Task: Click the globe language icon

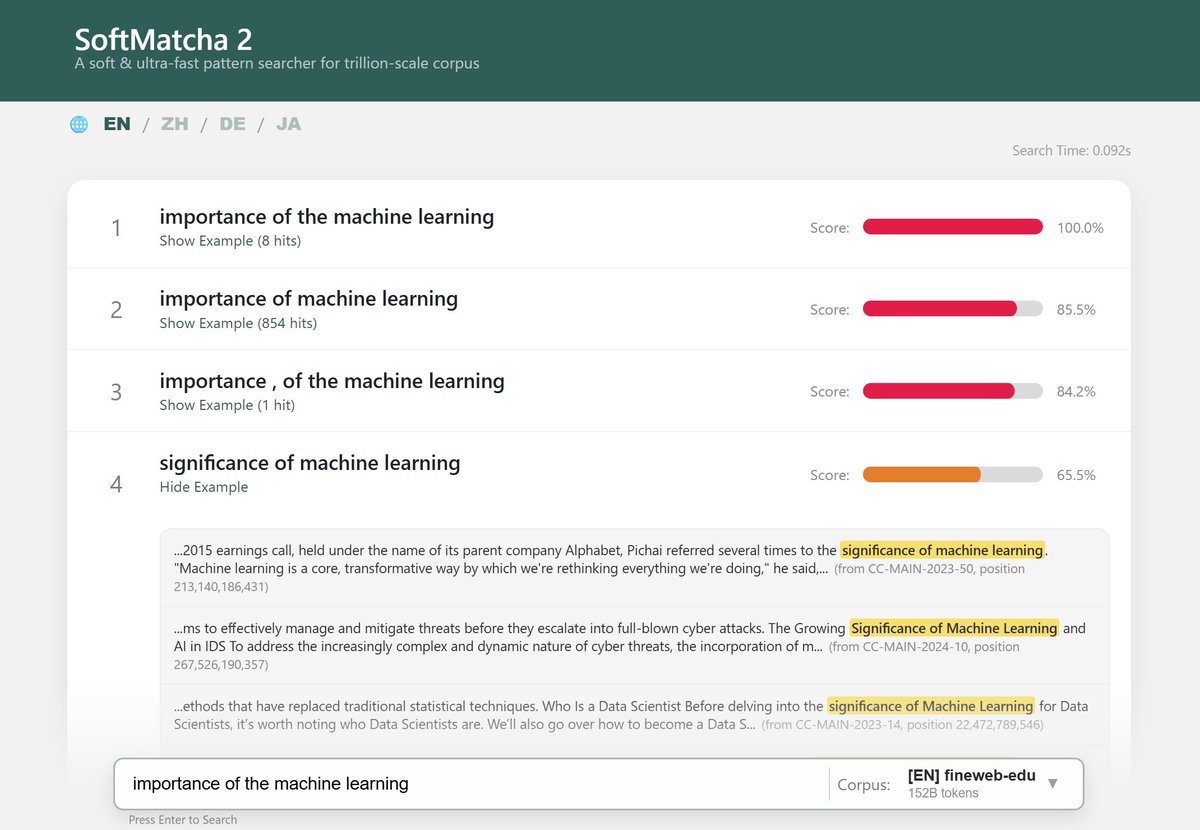Action: pos(79,124)
